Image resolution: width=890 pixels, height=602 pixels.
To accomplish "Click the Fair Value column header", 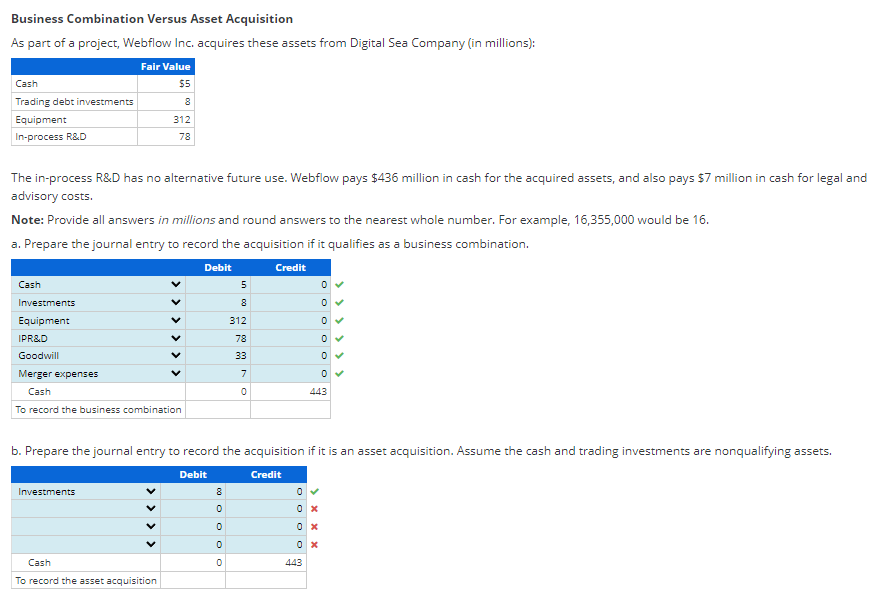I will pyautogui.click(x=166, y=66).
